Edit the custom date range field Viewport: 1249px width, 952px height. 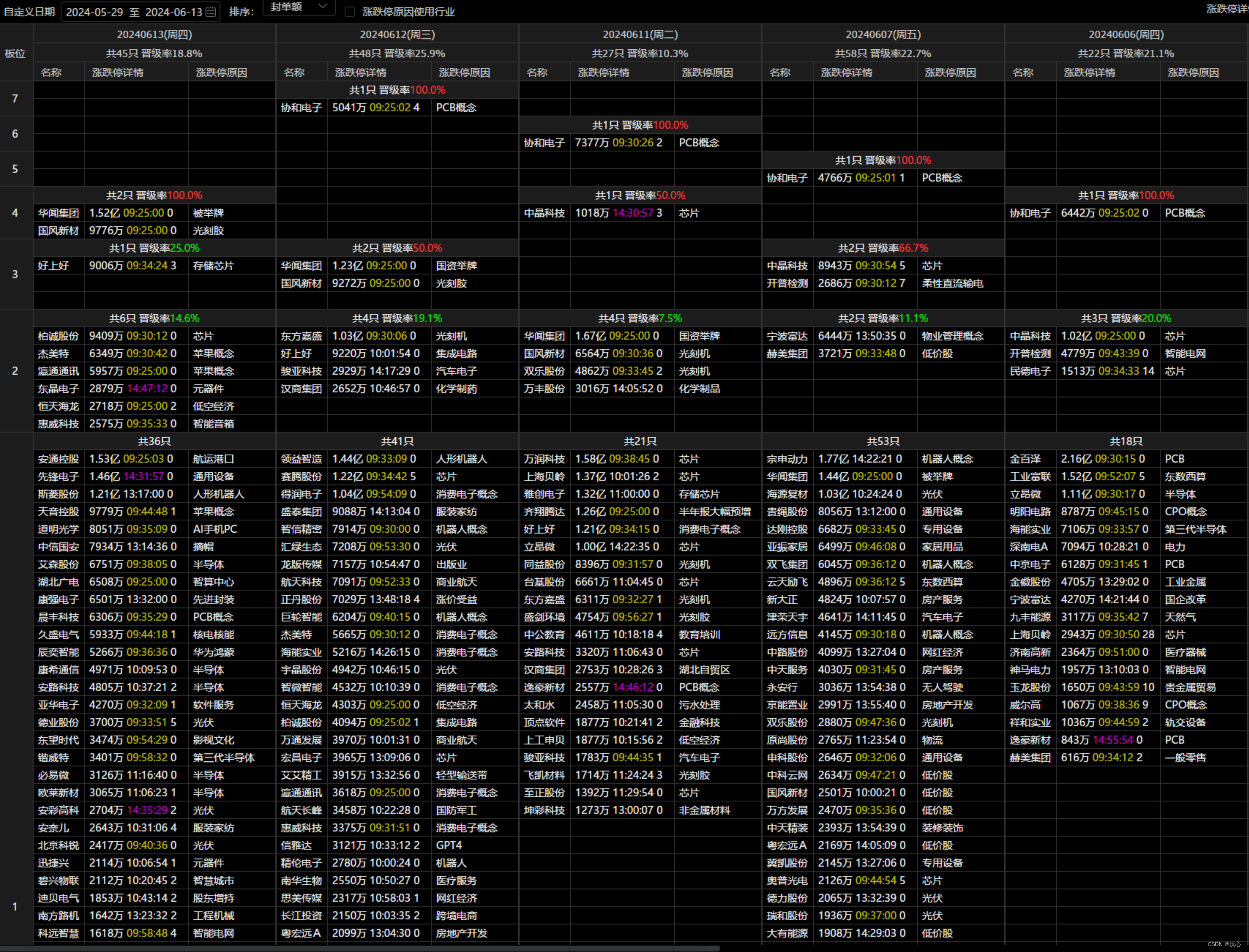140,12
